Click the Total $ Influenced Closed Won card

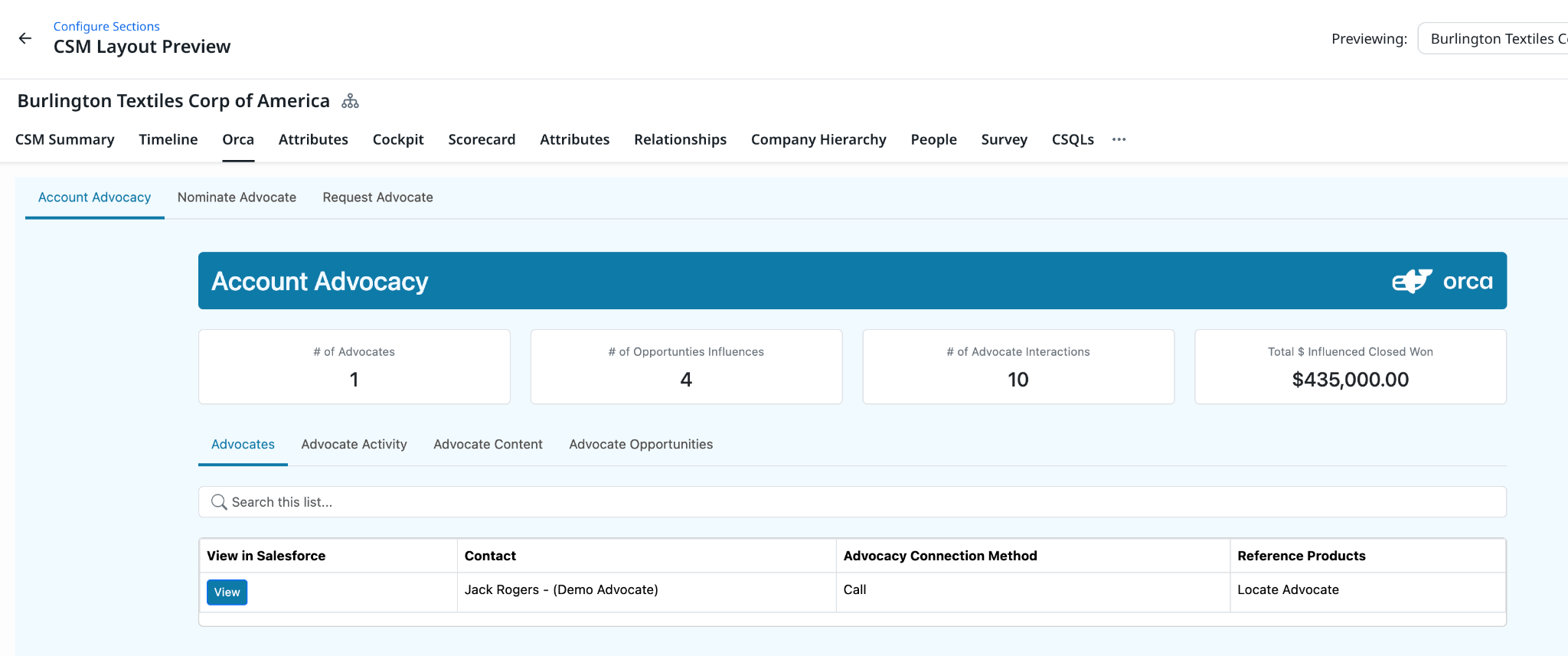(1350, 367)
